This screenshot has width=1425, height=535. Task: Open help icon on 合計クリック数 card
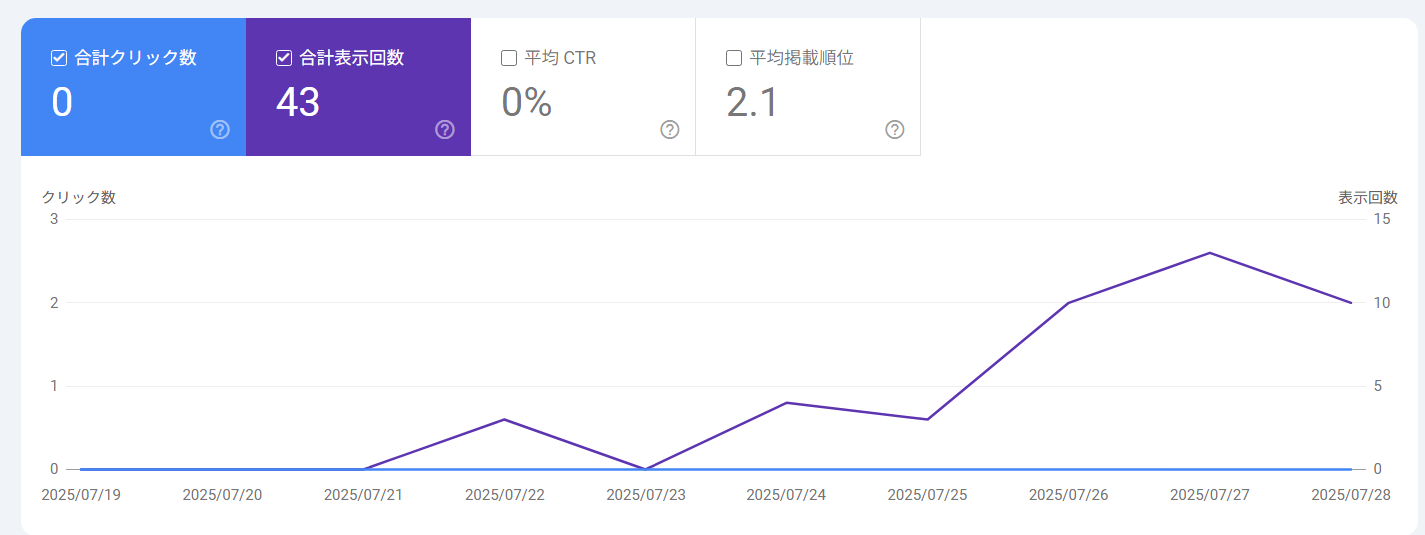click(220, 130)
